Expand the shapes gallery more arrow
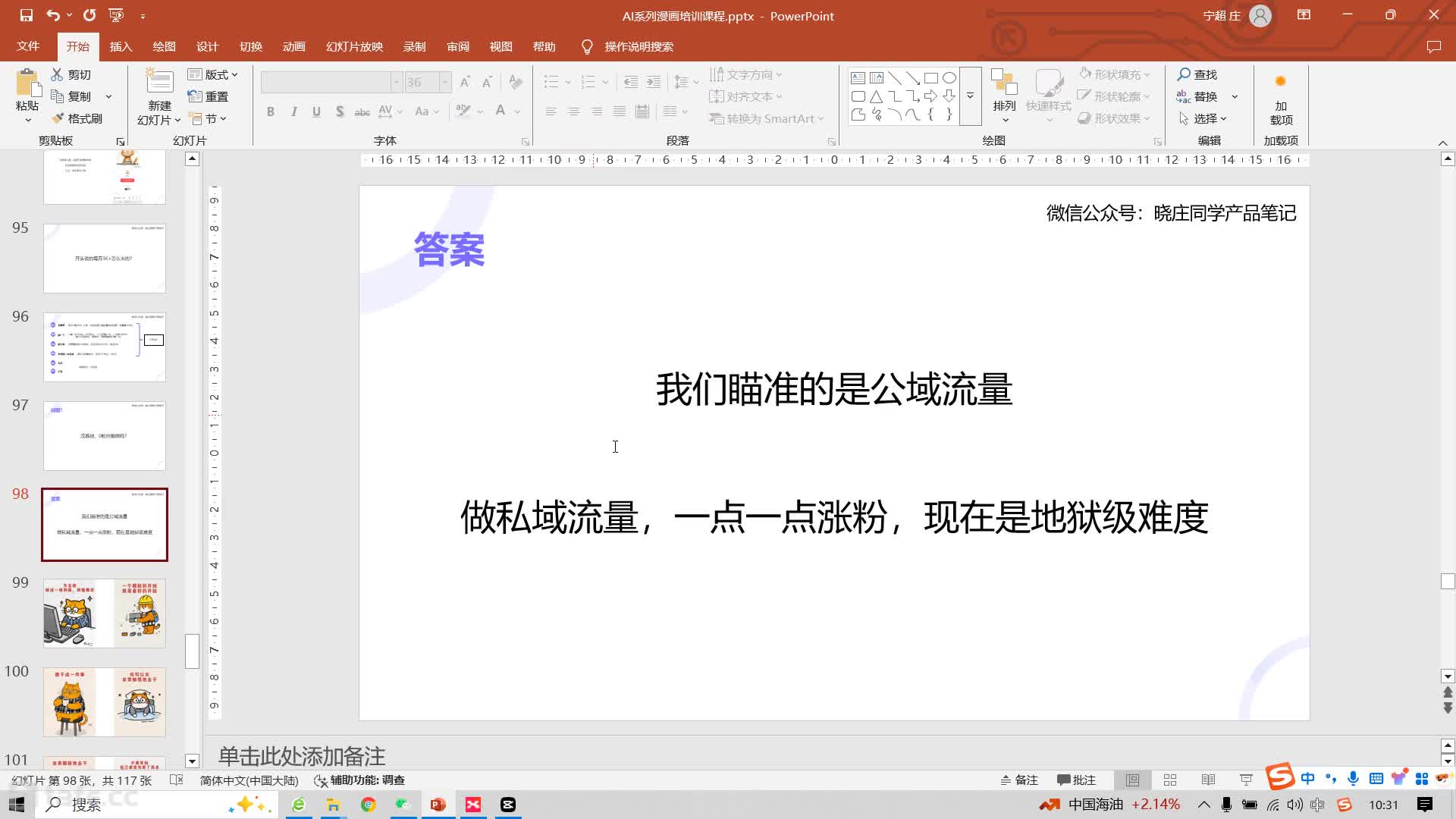 [x=970, y=96]
